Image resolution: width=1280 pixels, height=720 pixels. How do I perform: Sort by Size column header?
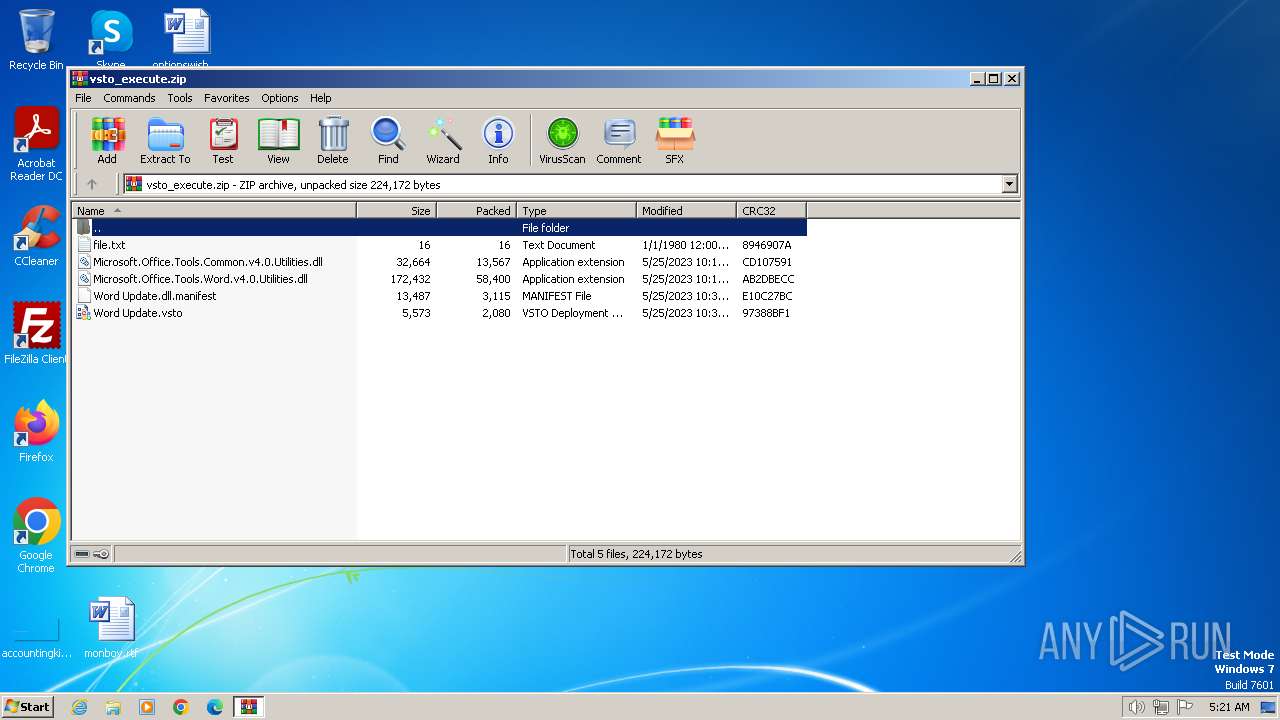coord(397,210)
